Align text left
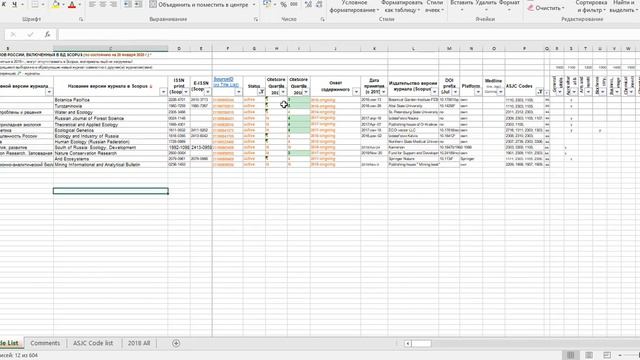640x360 pixels. click(93, 4)
